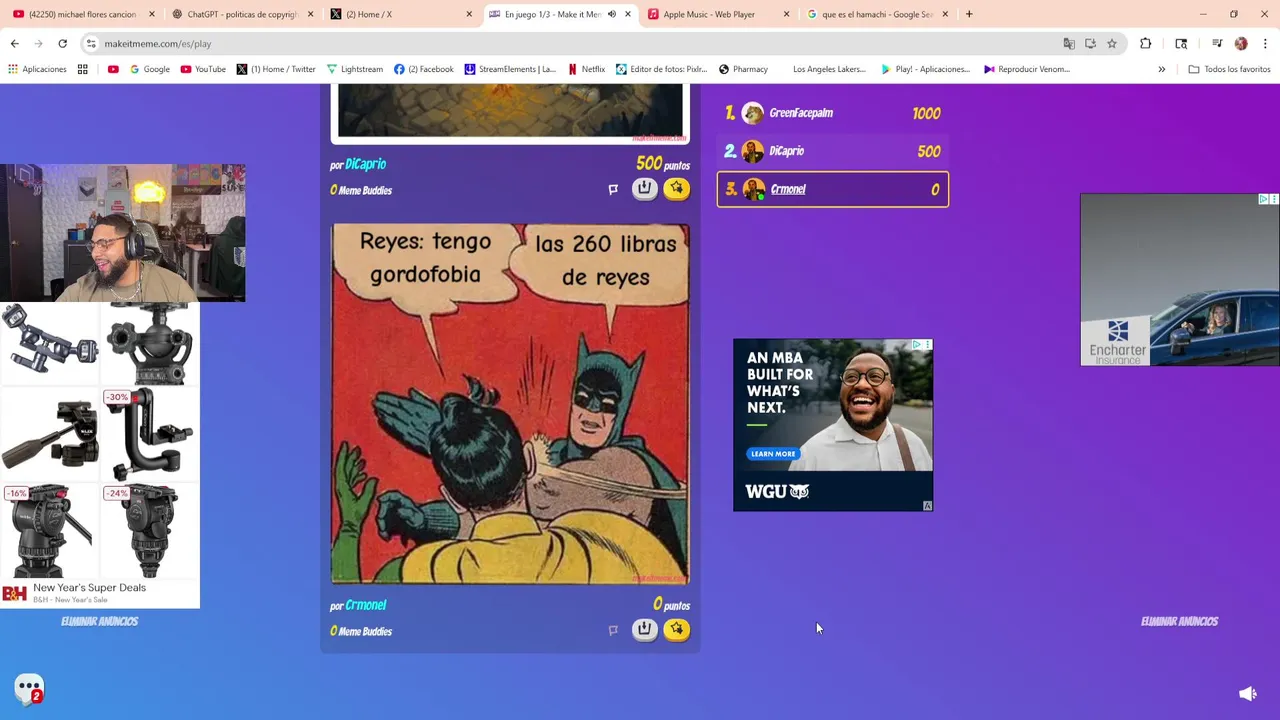Screen dimensions: 1280x720
Task: Open the Chrome extensions puzzle icon
Action: (1146, 44)
